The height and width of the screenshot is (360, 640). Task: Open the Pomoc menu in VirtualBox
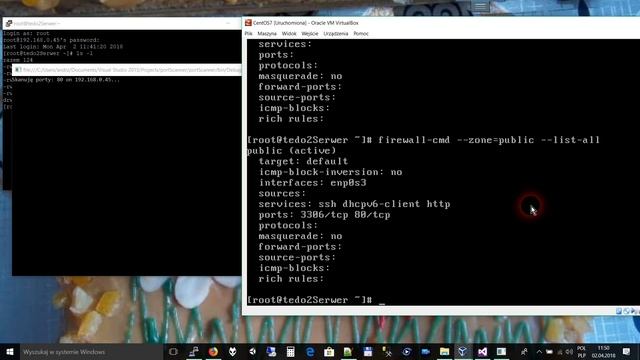point(361,33)
